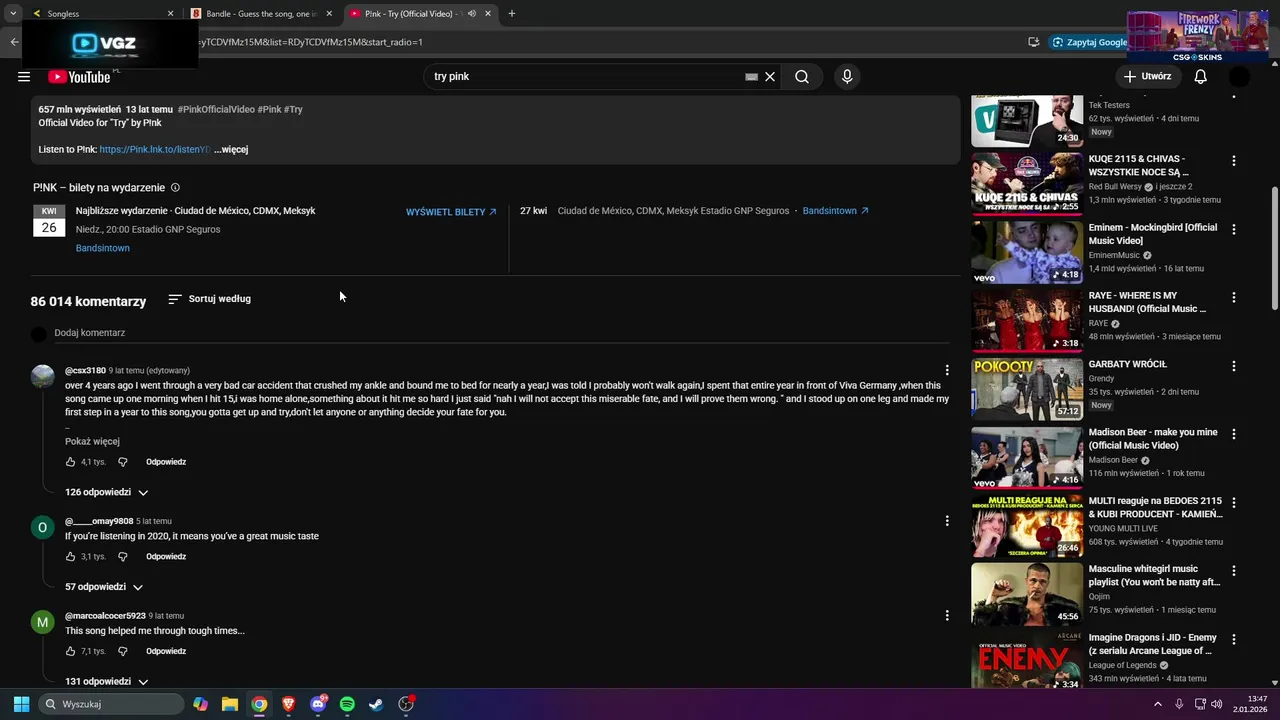The image size is (1280, 720).
Task: Click WYŚWIETL BILETY link
Action: (x=451, y=212)
